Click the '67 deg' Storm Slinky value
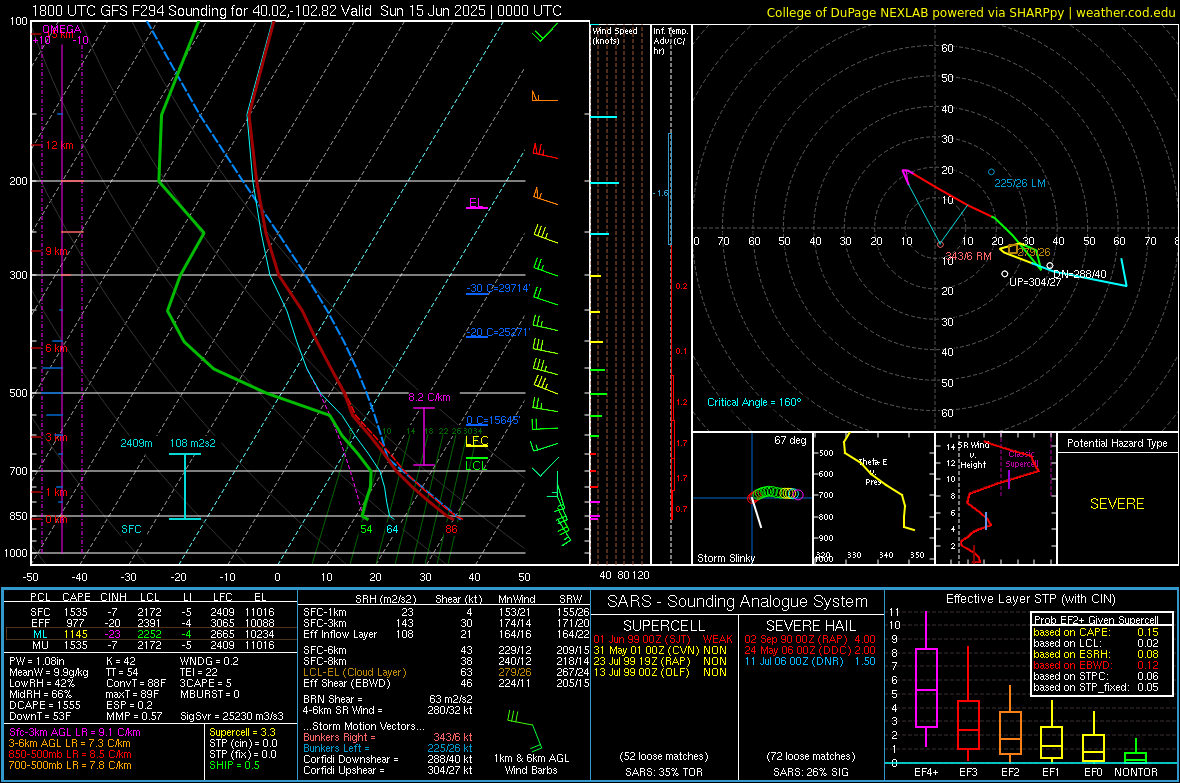Image resolution: width=1180 pixels, height=783 pixels. [790, 440]
